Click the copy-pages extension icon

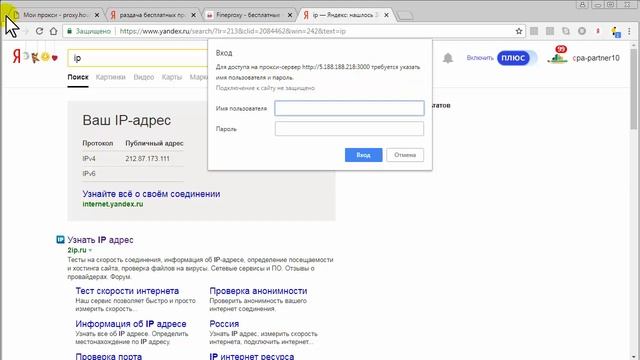tap(566, 31)
